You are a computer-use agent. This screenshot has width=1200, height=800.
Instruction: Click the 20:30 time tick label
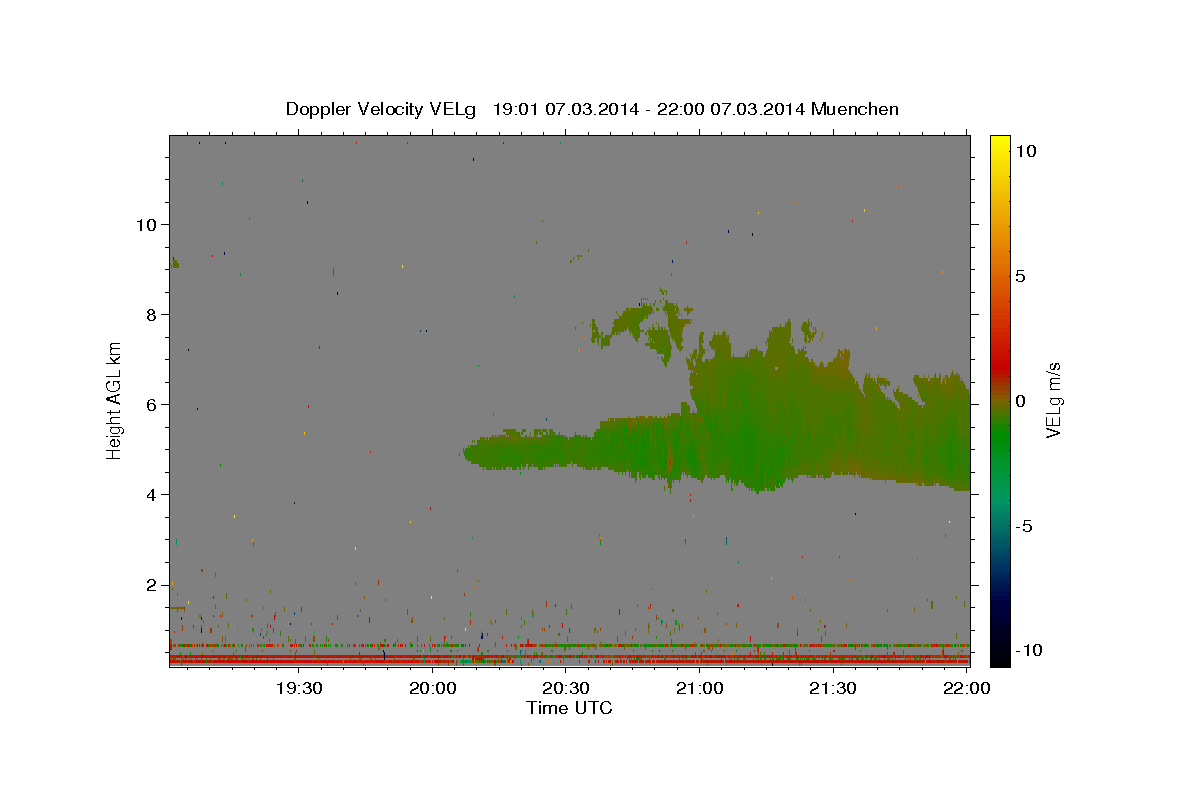[566, 688]
